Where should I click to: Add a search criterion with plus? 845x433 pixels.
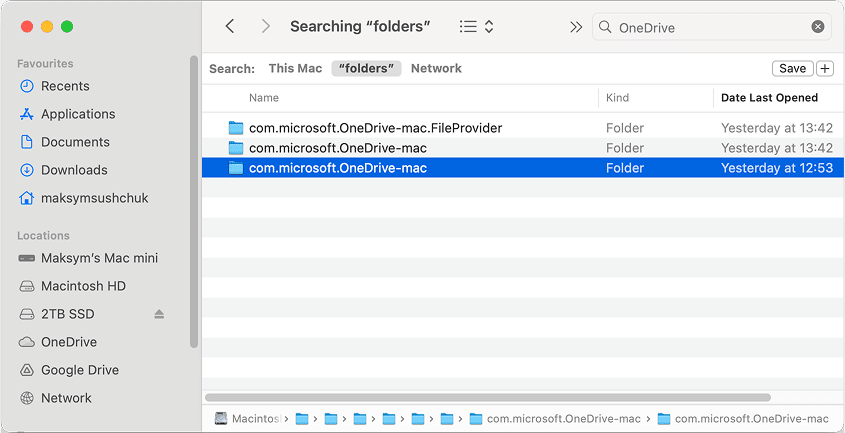click(x=825, y=68)
